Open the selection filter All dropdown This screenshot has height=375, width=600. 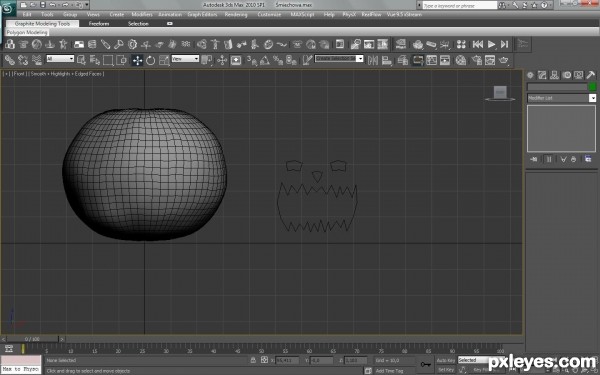point(60,59)
